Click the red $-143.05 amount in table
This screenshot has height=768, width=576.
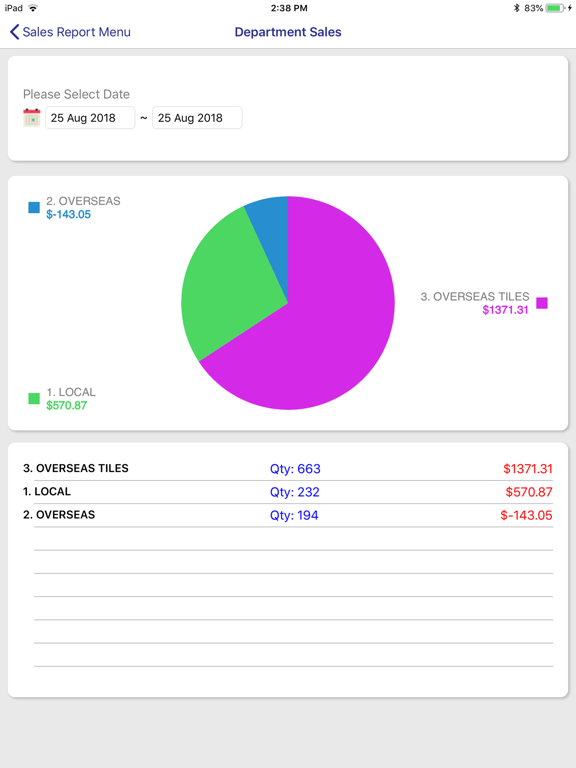[527, 515]
